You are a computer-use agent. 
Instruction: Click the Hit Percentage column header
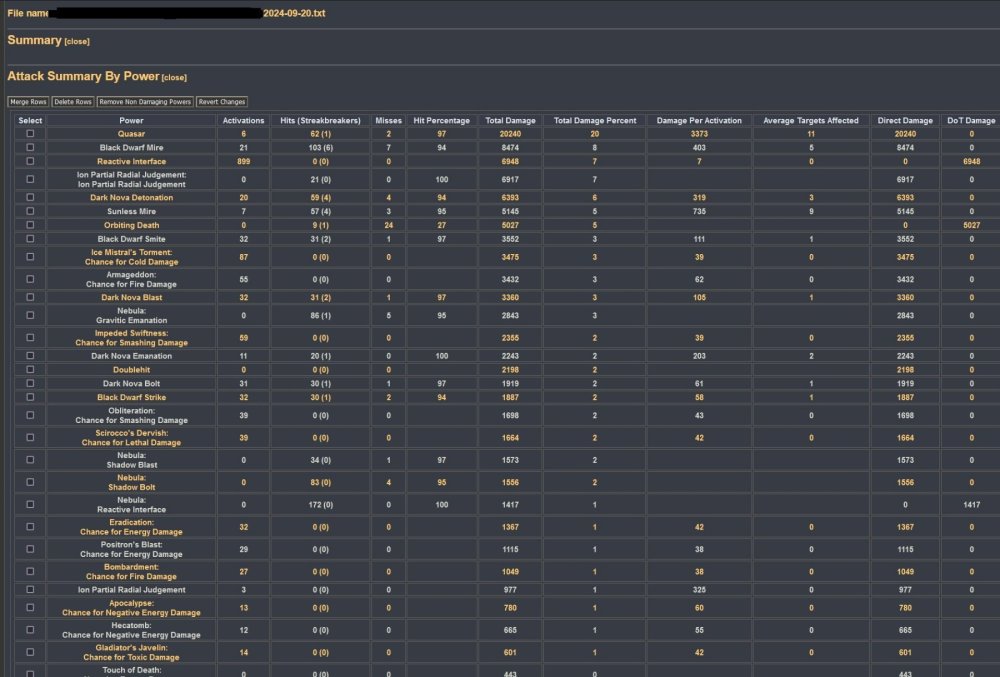tap(441, 120)
